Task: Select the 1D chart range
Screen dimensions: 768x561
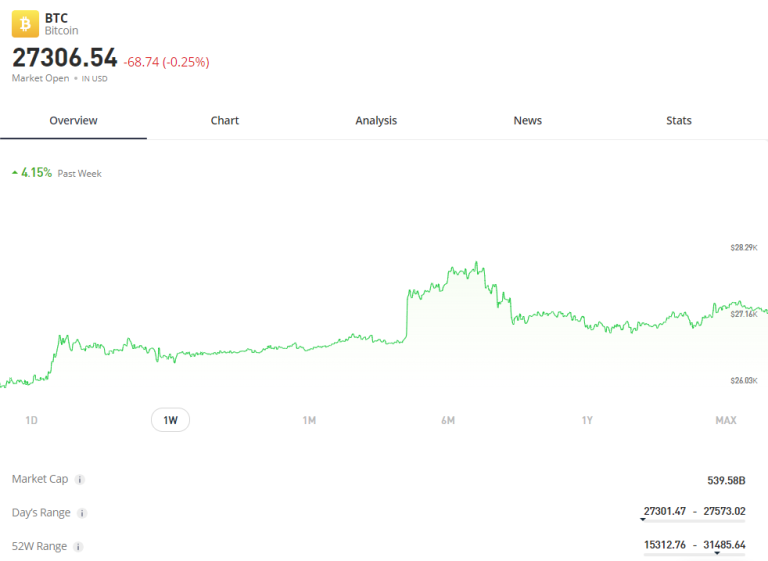Action: pos(31,420)
